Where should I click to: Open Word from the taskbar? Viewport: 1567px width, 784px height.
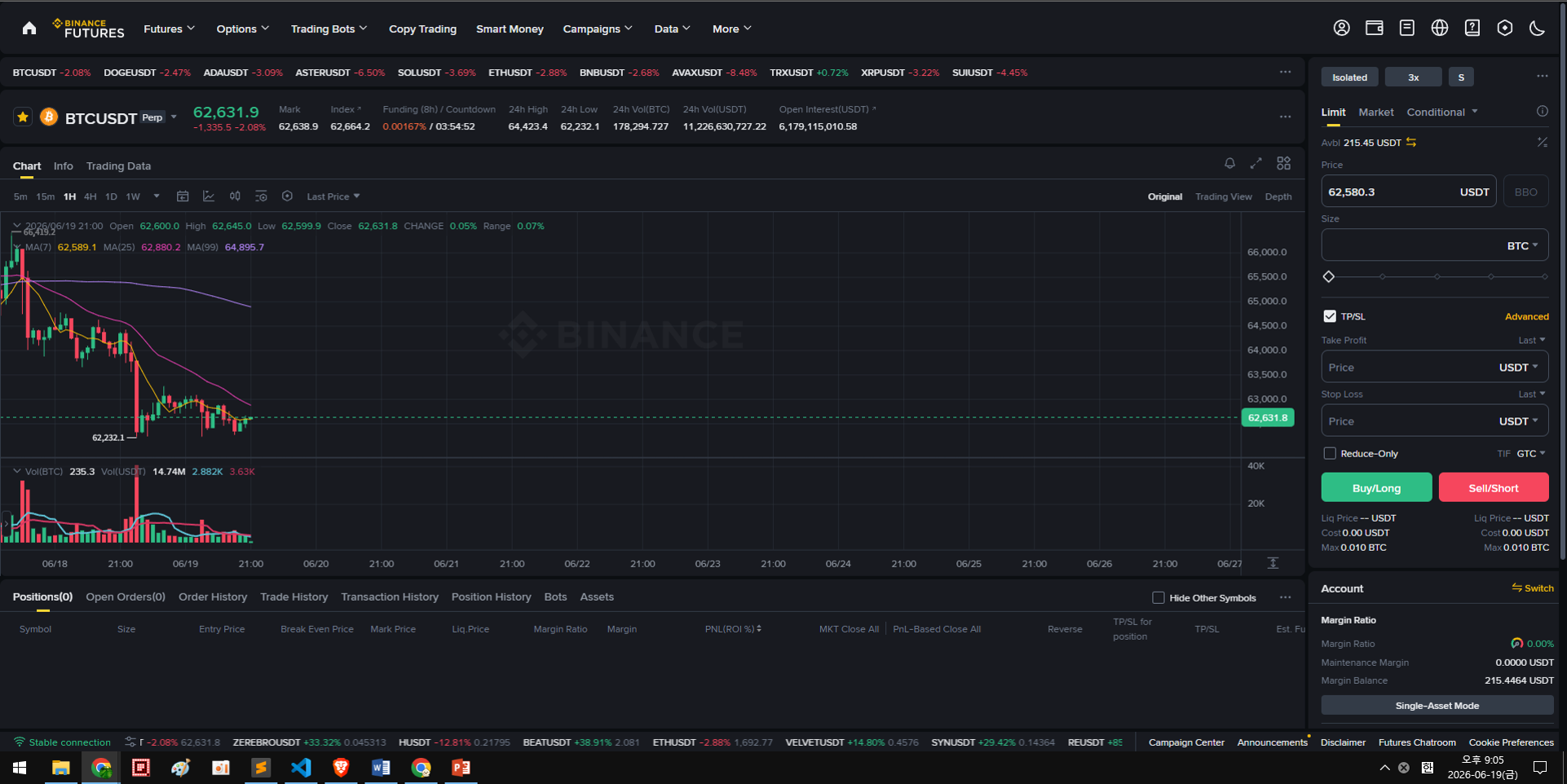click(381, 768)
